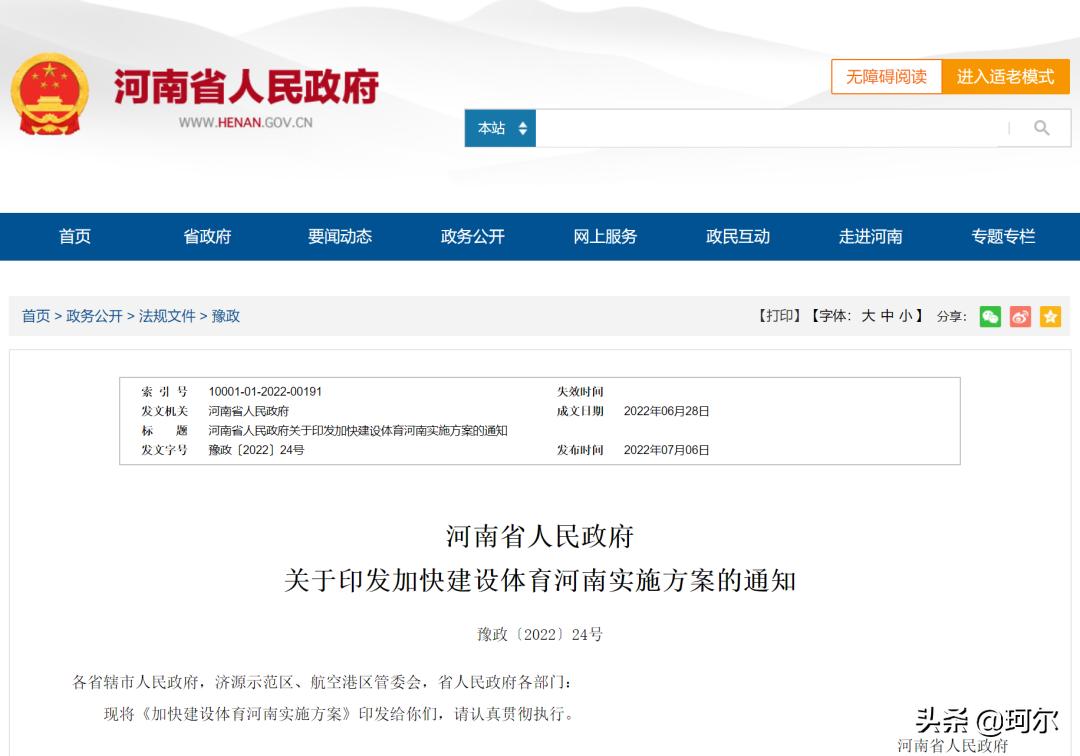The height and width of the screenshot is (756, 1080).
Task: Click the 进入适老模式 button
Action: click(x=1005, y=76)
